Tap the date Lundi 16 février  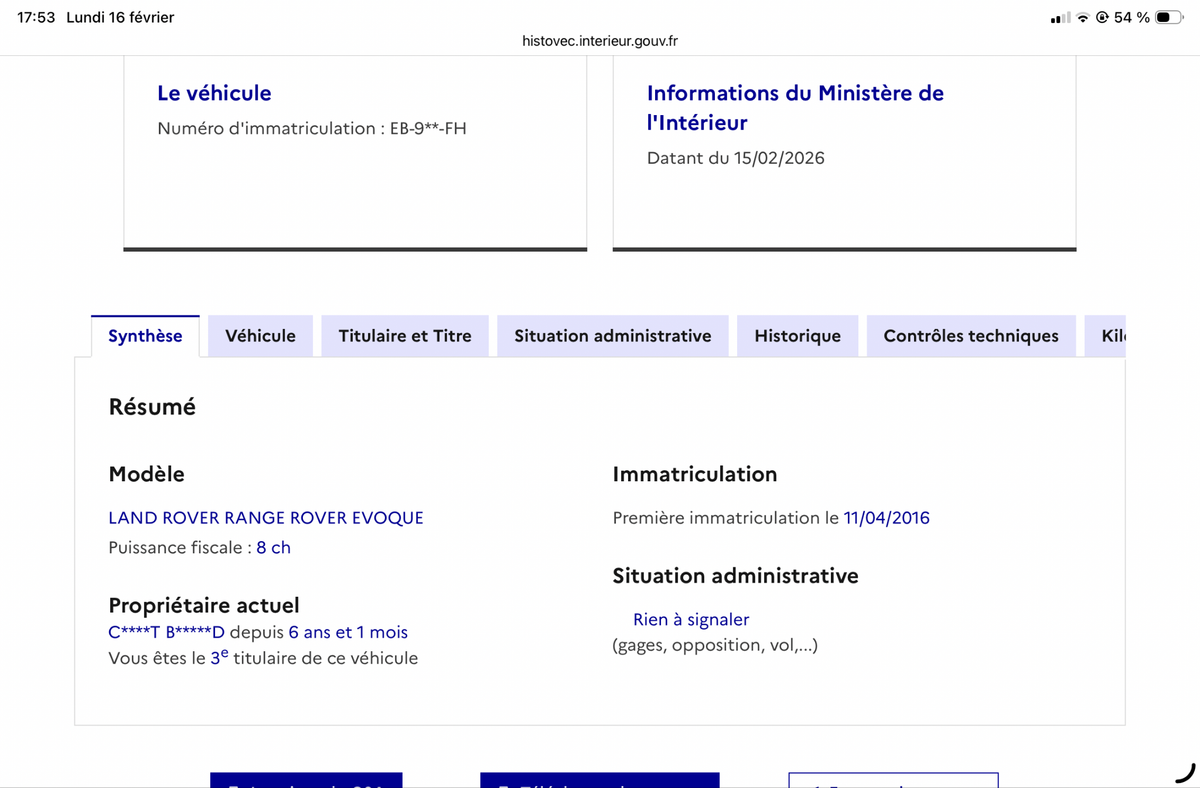[120, 17]
